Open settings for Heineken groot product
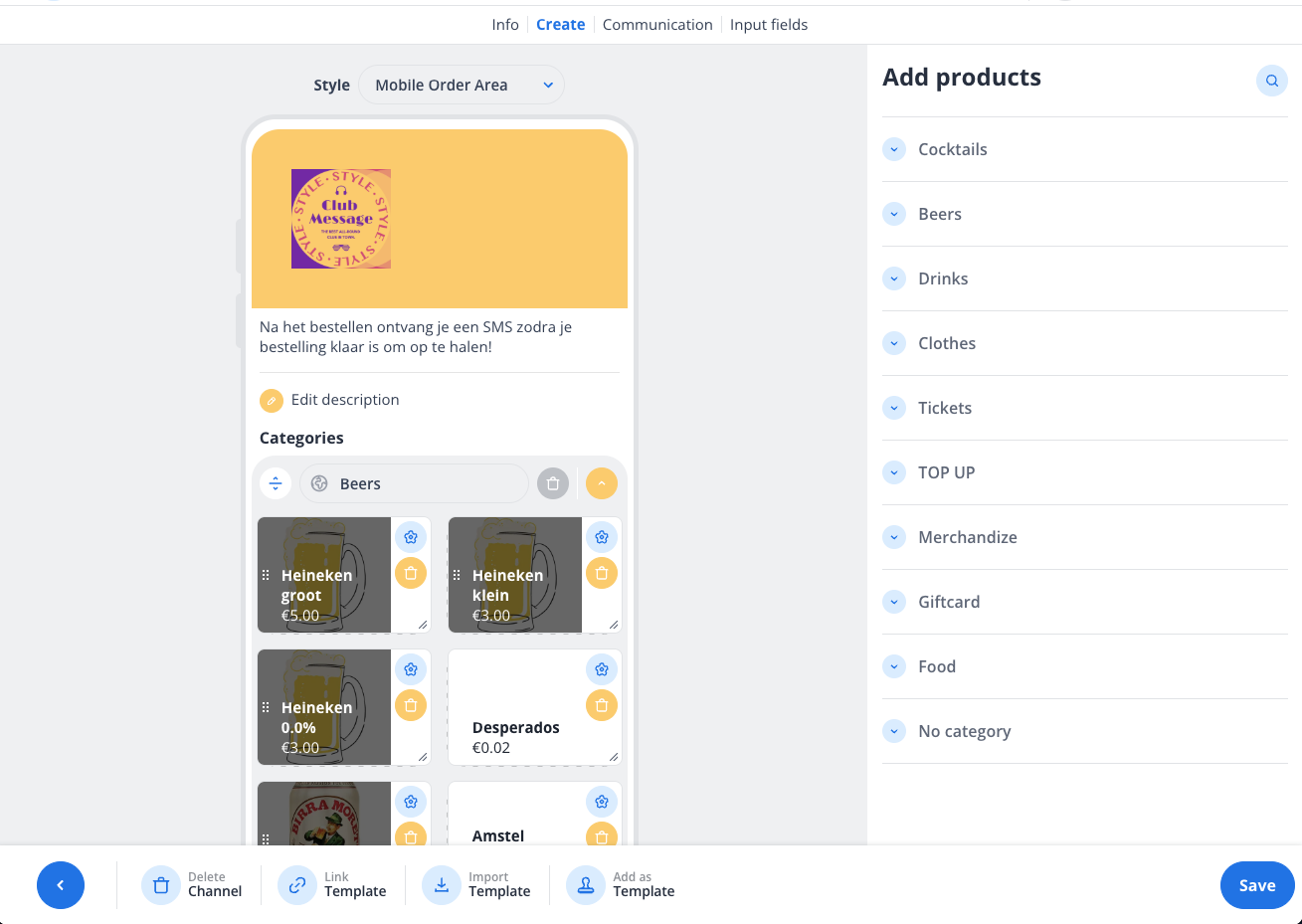The image size is (1302, 924). click(411, 536)
